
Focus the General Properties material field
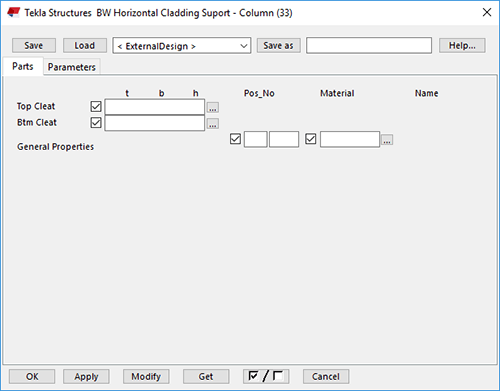point(350,139)
